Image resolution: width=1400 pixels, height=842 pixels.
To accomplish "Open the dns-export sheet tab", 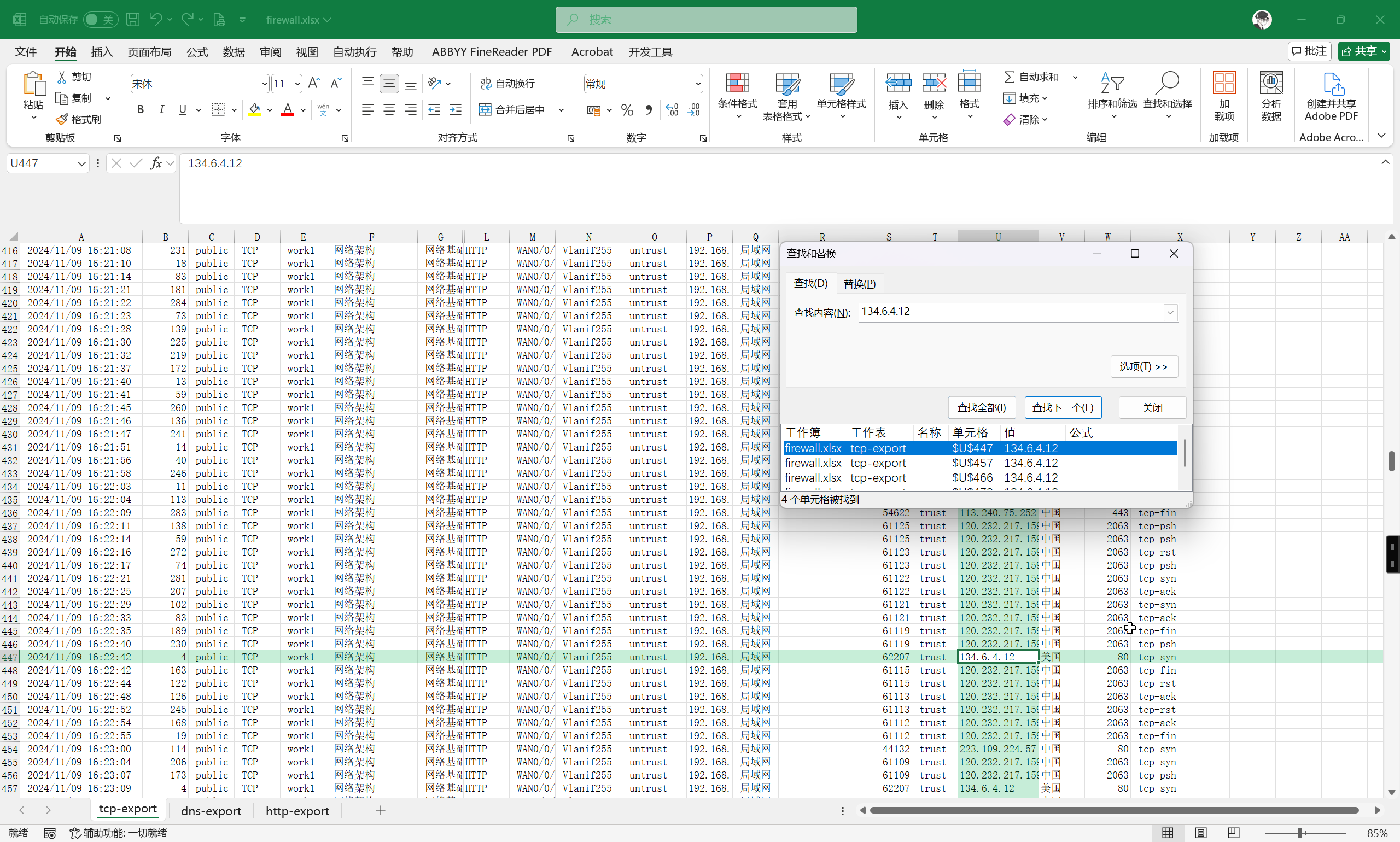I will (211, 811).
